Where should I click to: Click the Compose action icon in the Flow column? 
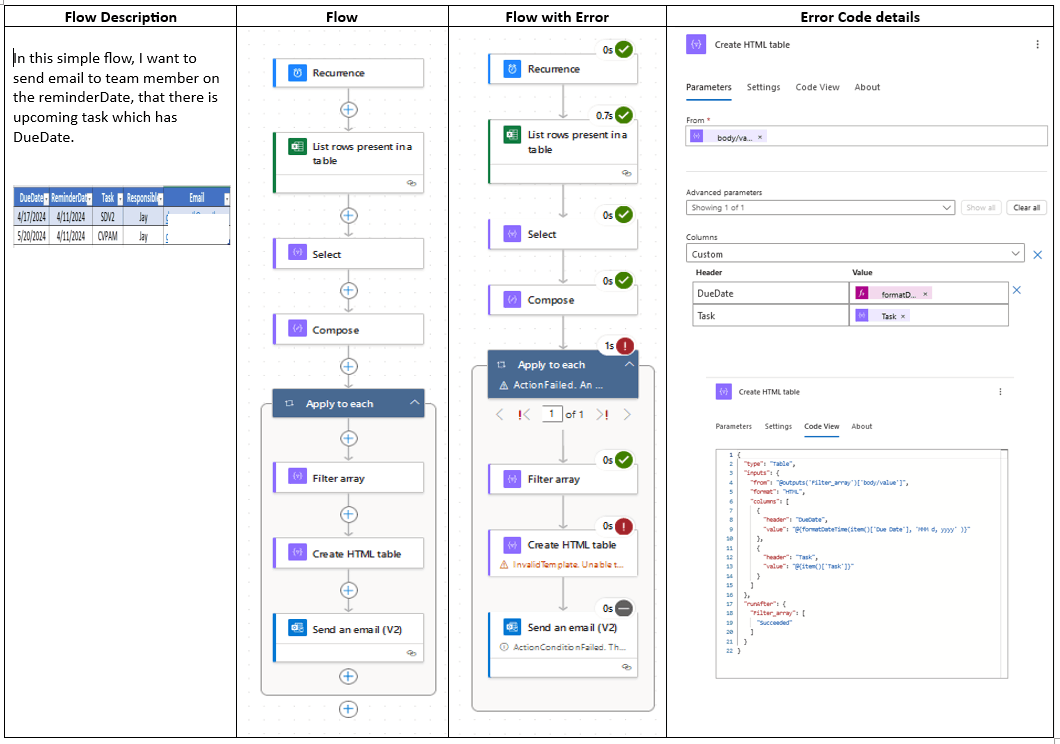[x=297, y=328]
